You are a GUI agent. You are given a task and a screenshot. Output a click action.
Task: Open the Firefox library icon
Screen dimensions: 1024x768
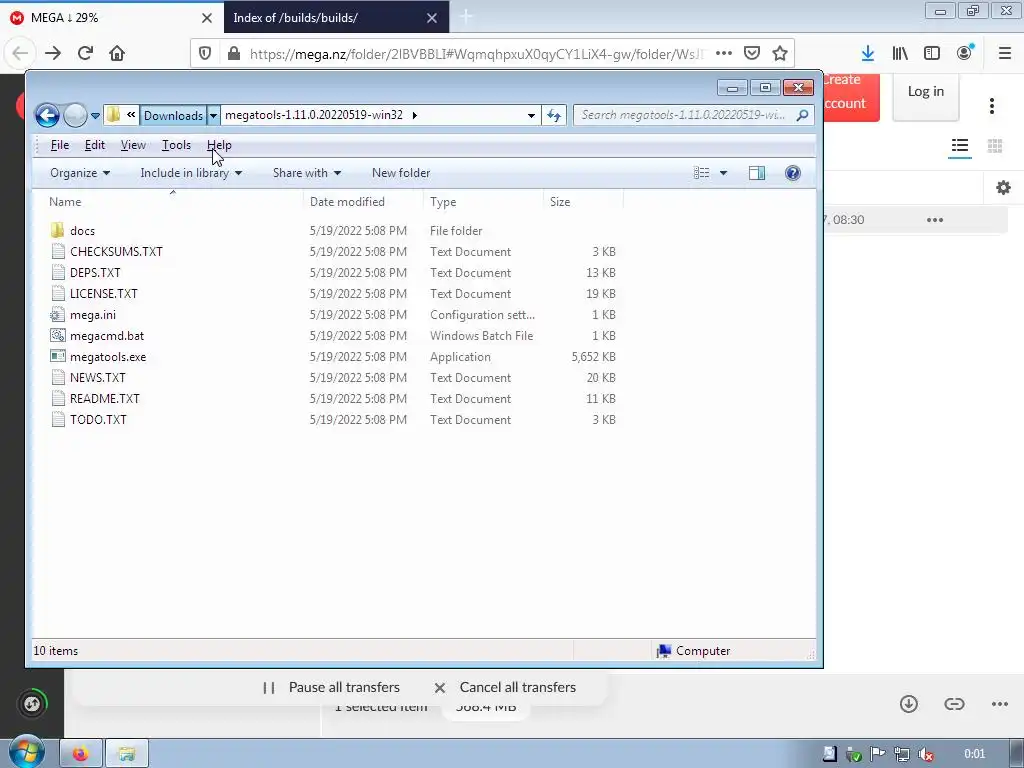900,53
